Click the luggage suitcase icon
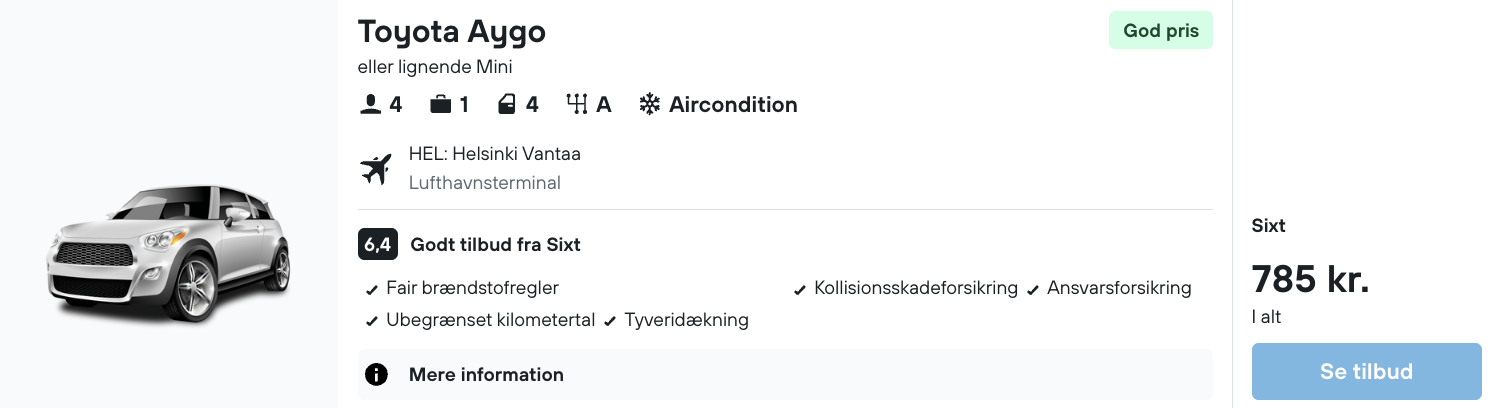This screenshot has width=1496, height=408. click(440, 104)
